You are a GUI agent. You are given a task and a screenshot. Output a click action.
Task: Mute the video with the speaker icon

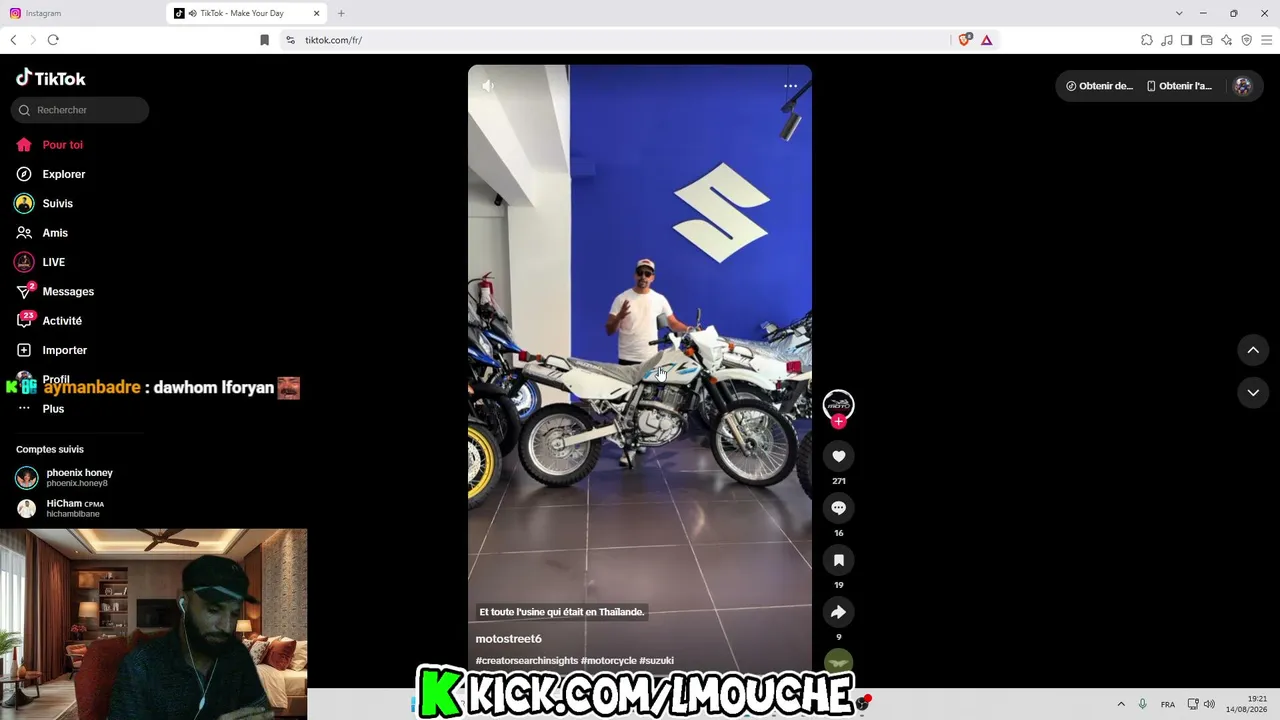[x=488, y=86]
